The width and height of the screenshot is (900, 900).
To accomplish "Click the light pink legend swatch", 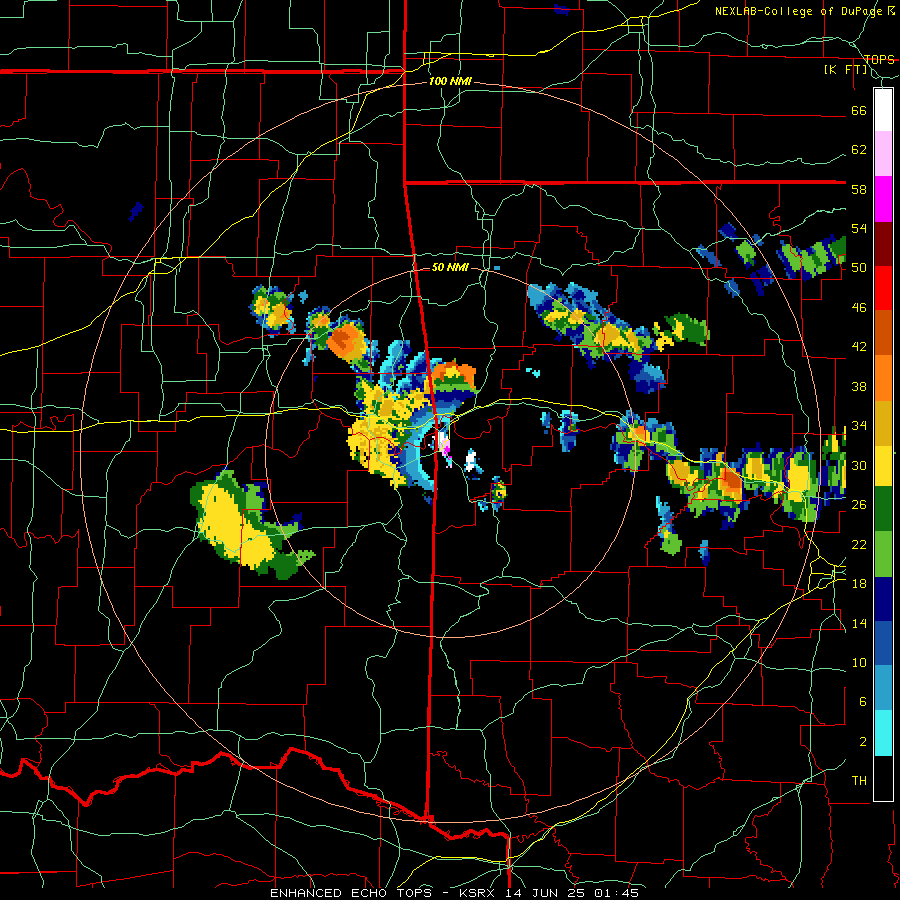I will 883,154.
